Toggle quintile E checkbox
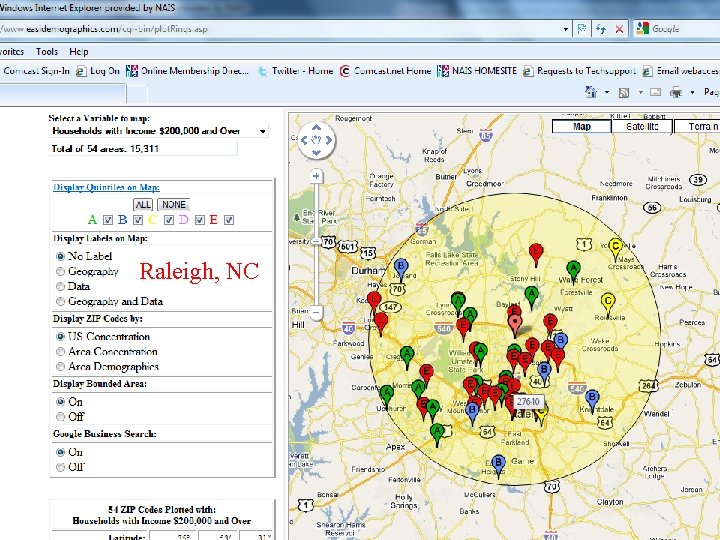Screen dimensions: 720x540 [229, 220]
